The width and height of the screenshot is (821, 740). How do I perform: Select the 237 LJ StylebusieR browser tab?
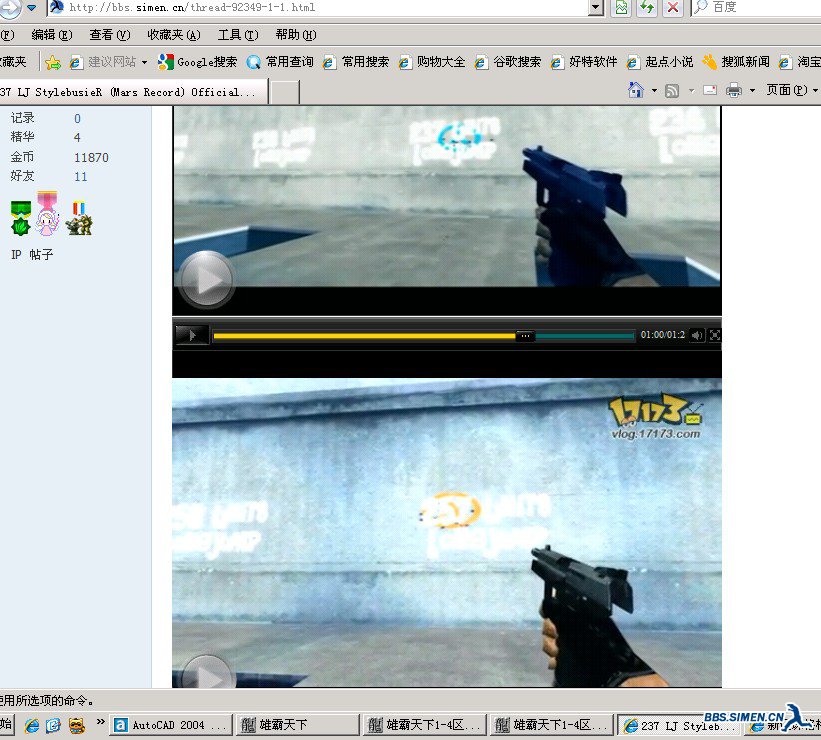(134, 92)
